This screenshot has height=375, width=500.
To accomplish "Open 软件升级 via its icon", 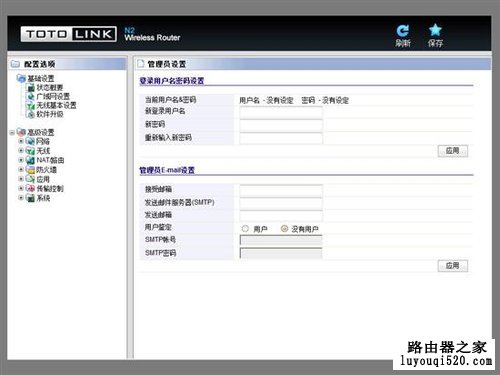I will click(x=31, y=114).
